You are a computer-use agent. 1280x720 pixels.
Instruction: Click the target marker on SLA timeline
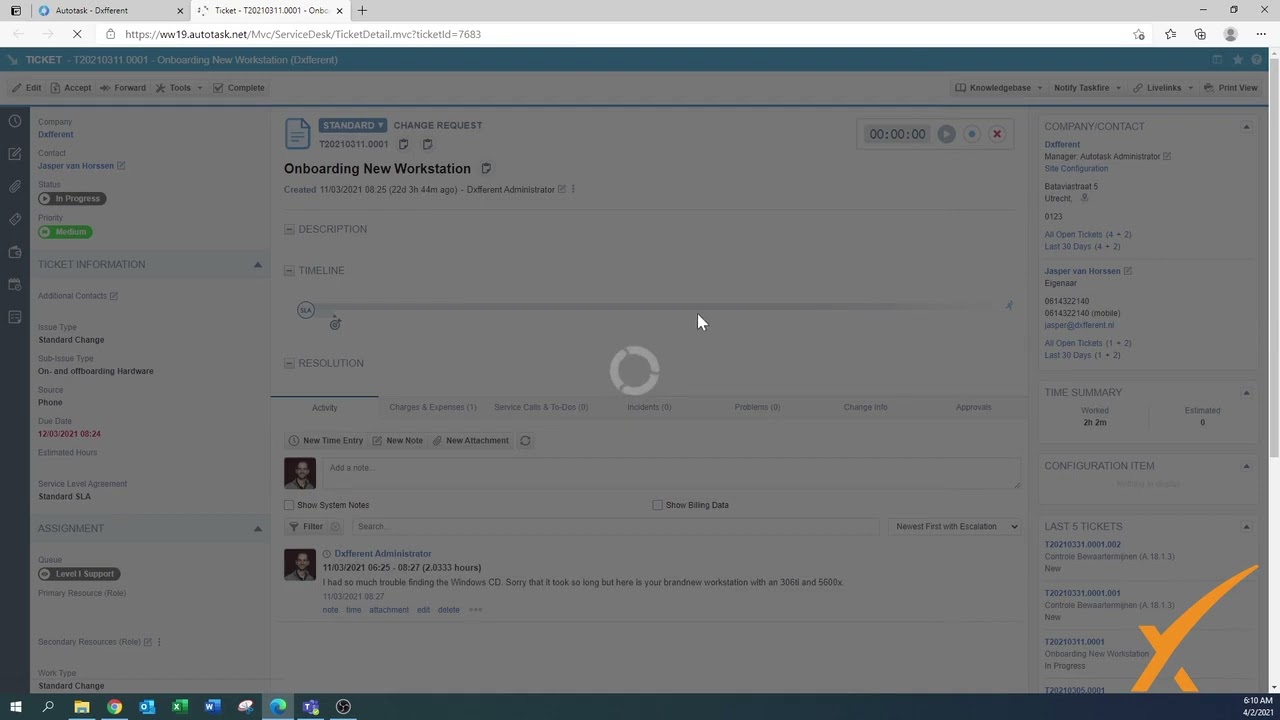pos(335,323)
